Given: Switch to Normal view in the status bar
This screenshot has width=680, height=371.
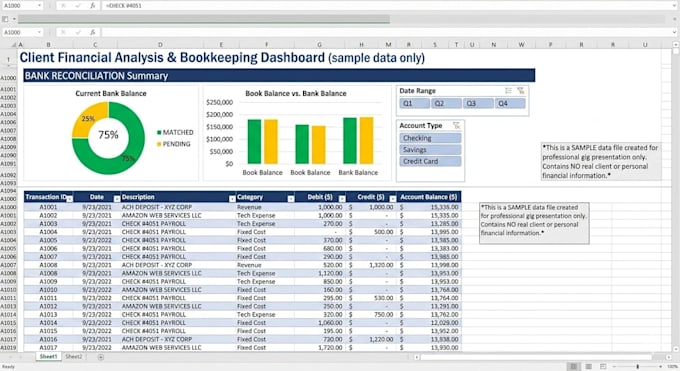Looking at the screenshot, I should [573, 367].
